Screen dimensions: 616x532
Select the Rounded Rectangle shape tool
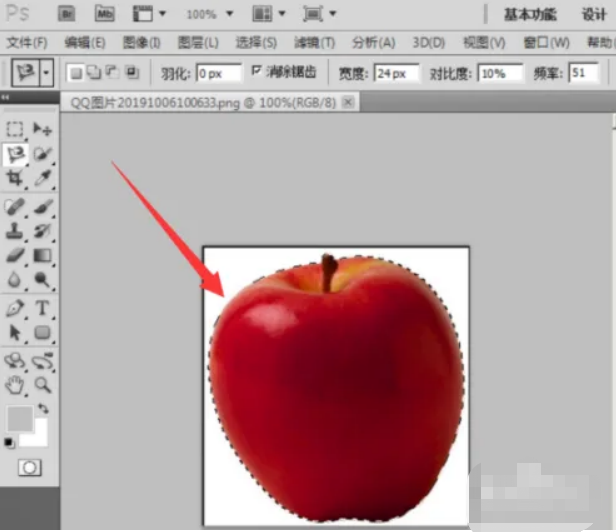[42, 333]
